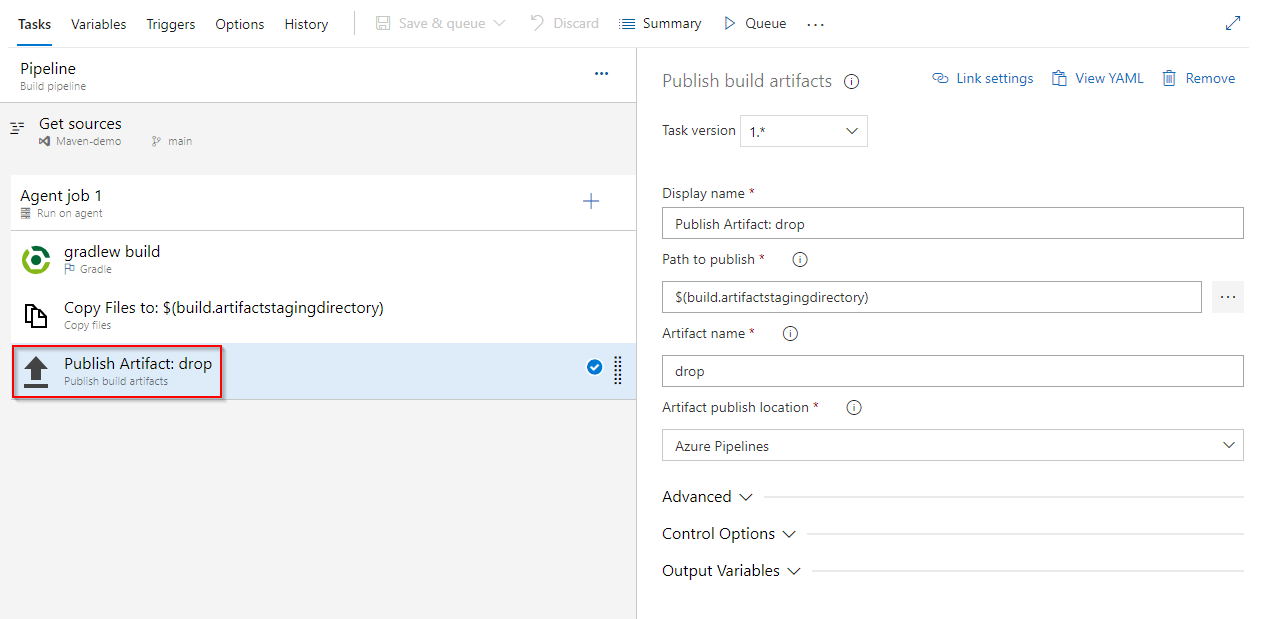Open the Artifact publish location dropdown
Viewport: 1264px width, 619px height.
click(x=952, y=444)
